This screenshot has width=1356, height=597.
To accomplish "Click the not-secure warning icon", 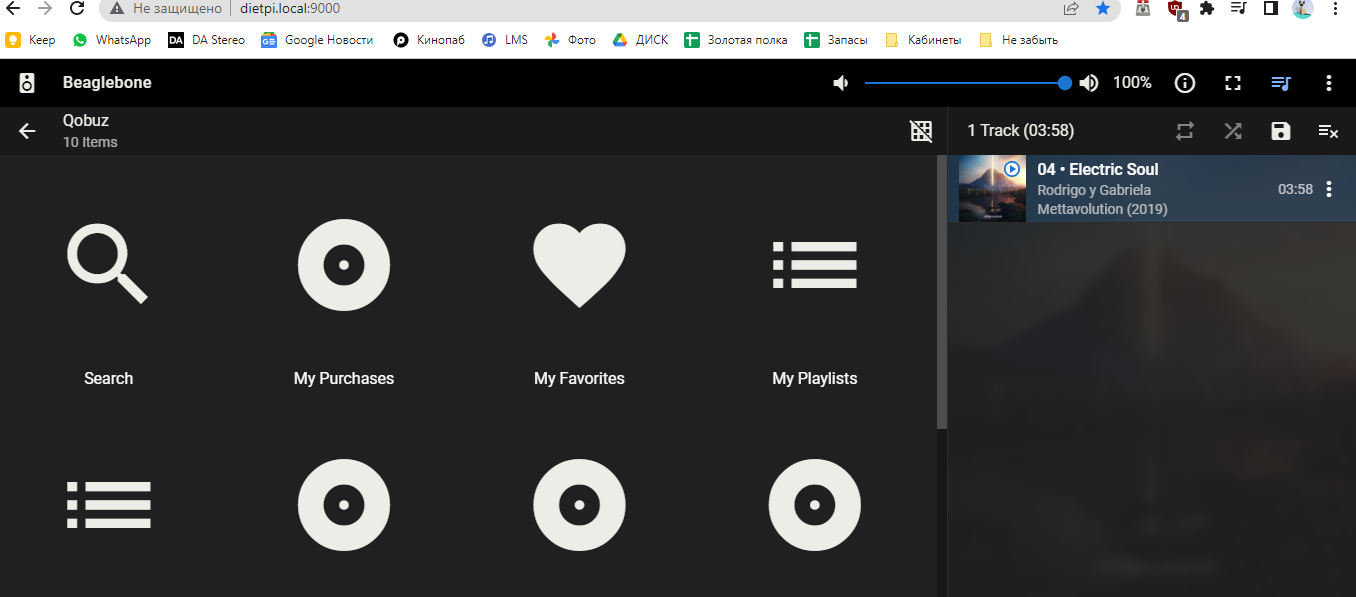I will (x=117, y=8).
